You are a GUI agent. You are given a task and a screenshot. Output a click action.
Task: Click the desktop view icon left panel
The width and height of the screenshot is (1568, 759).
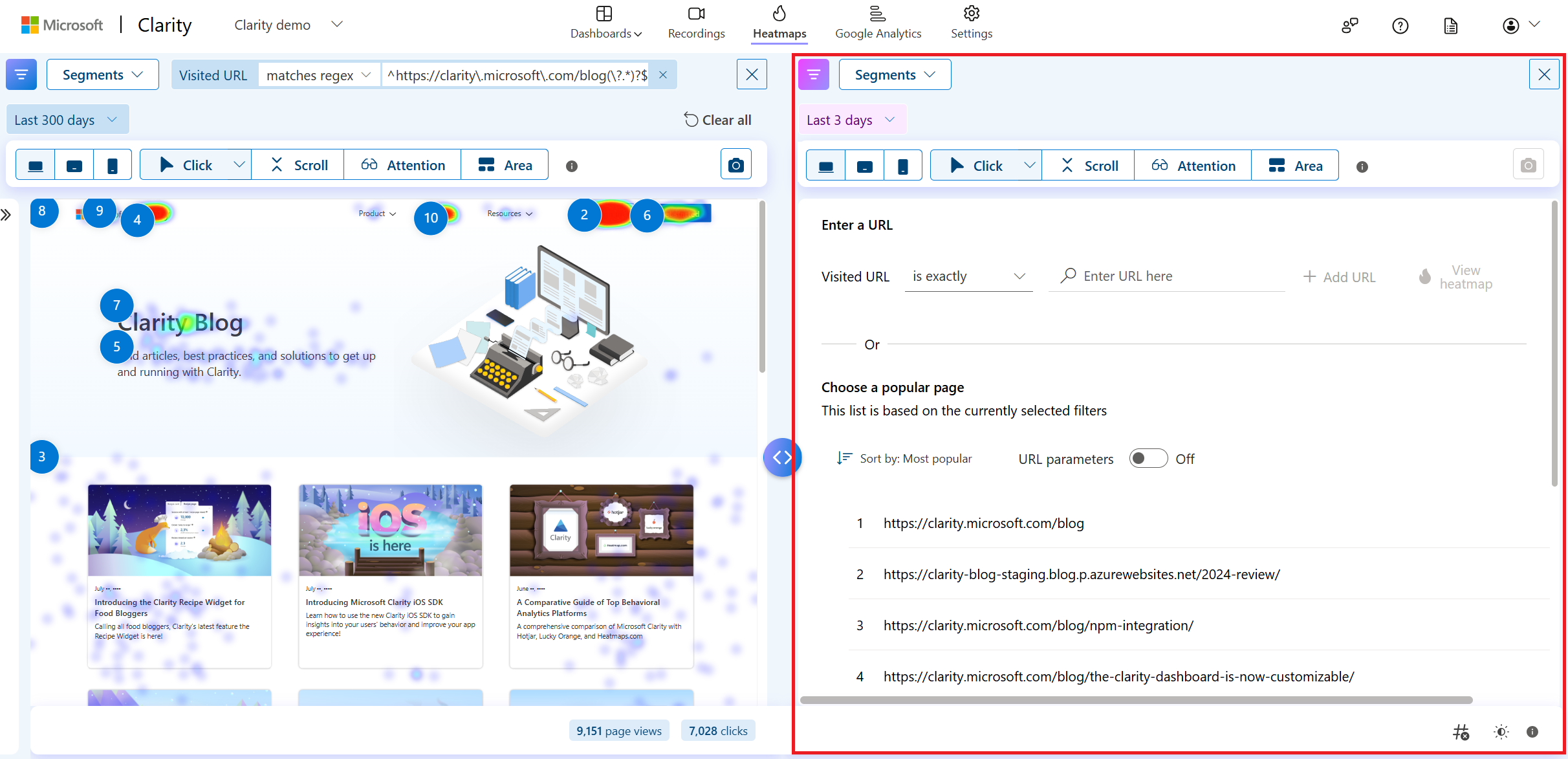point(36,166)
